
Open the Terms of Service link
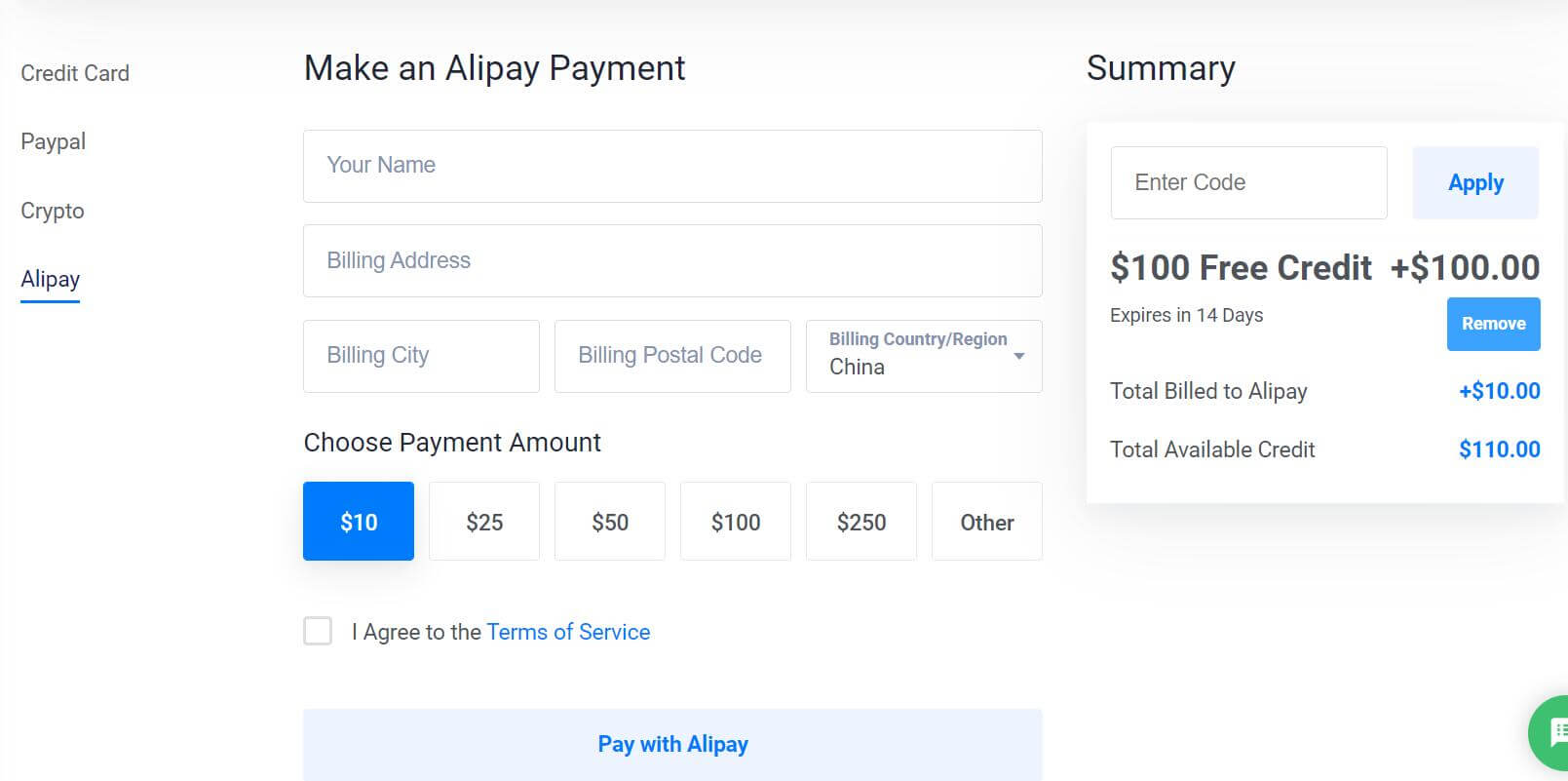pyautogui.click(x=568, y=632)
